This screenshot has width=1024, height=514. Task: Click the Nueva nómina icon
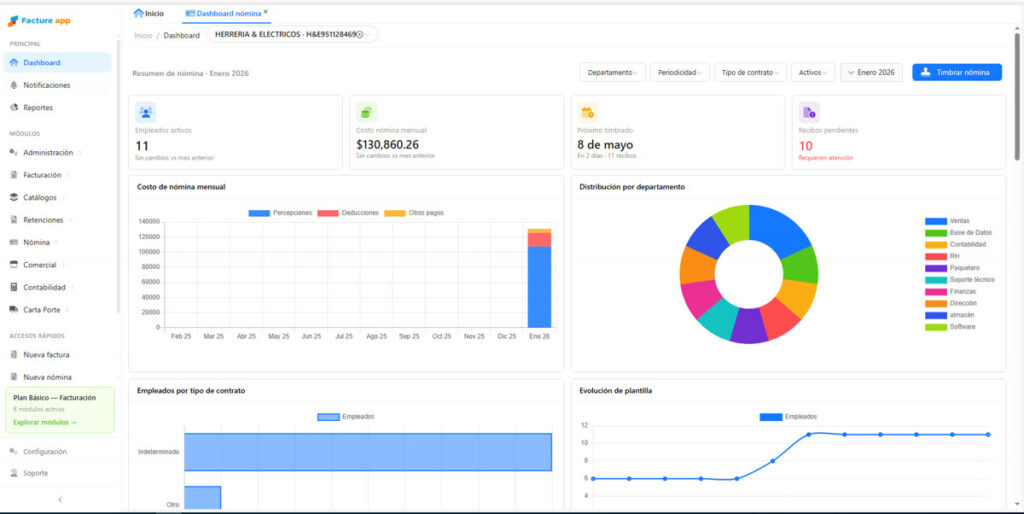tap(14, 377)
